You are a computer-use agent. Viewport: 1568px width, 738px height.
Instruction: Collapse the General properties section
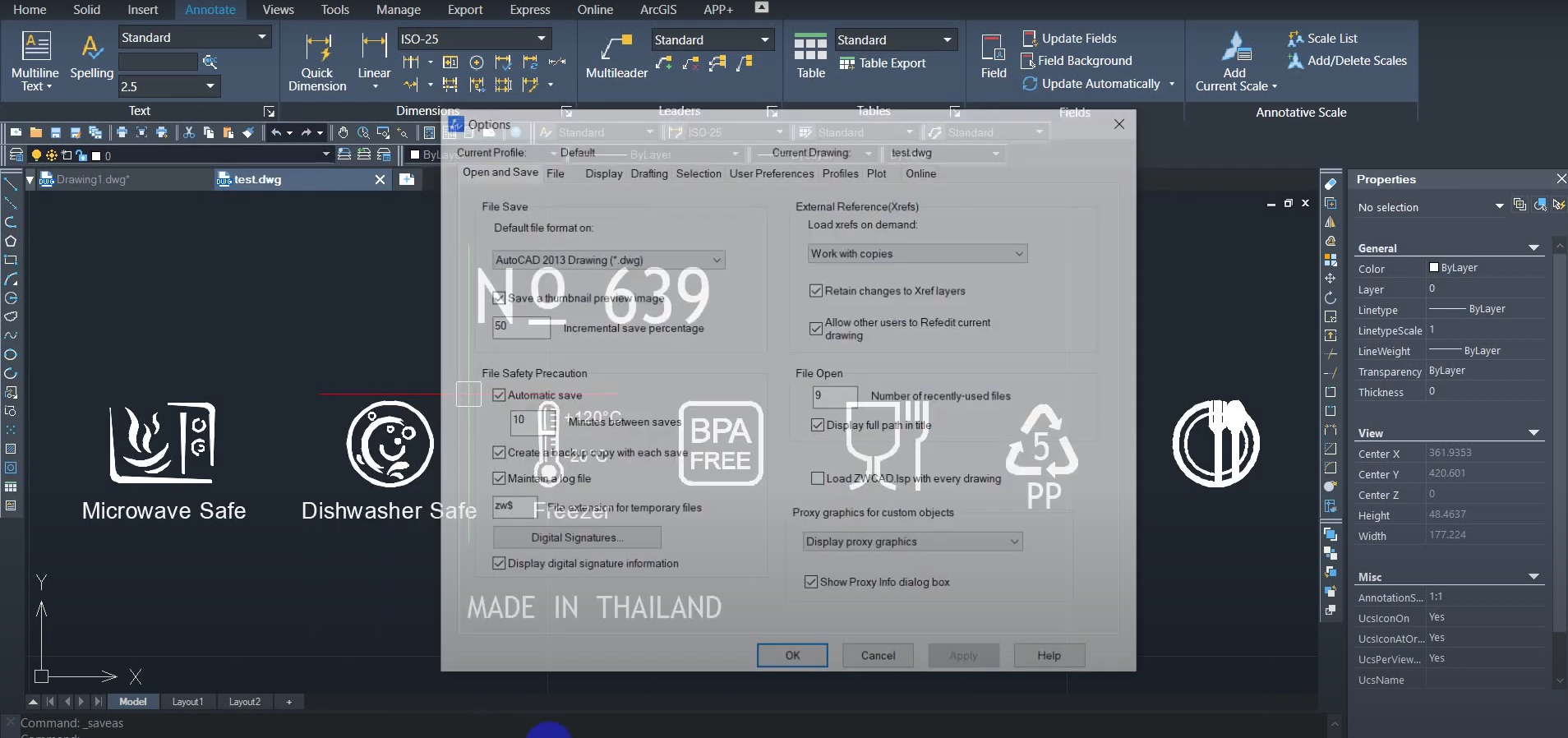click(x=1533, y=248)
